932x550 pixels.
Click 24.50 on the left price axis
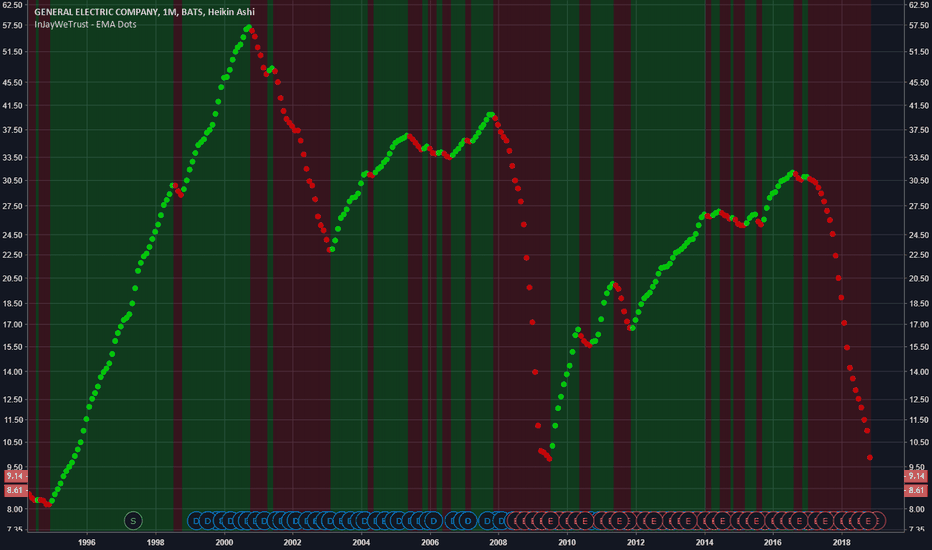[12, 235]
